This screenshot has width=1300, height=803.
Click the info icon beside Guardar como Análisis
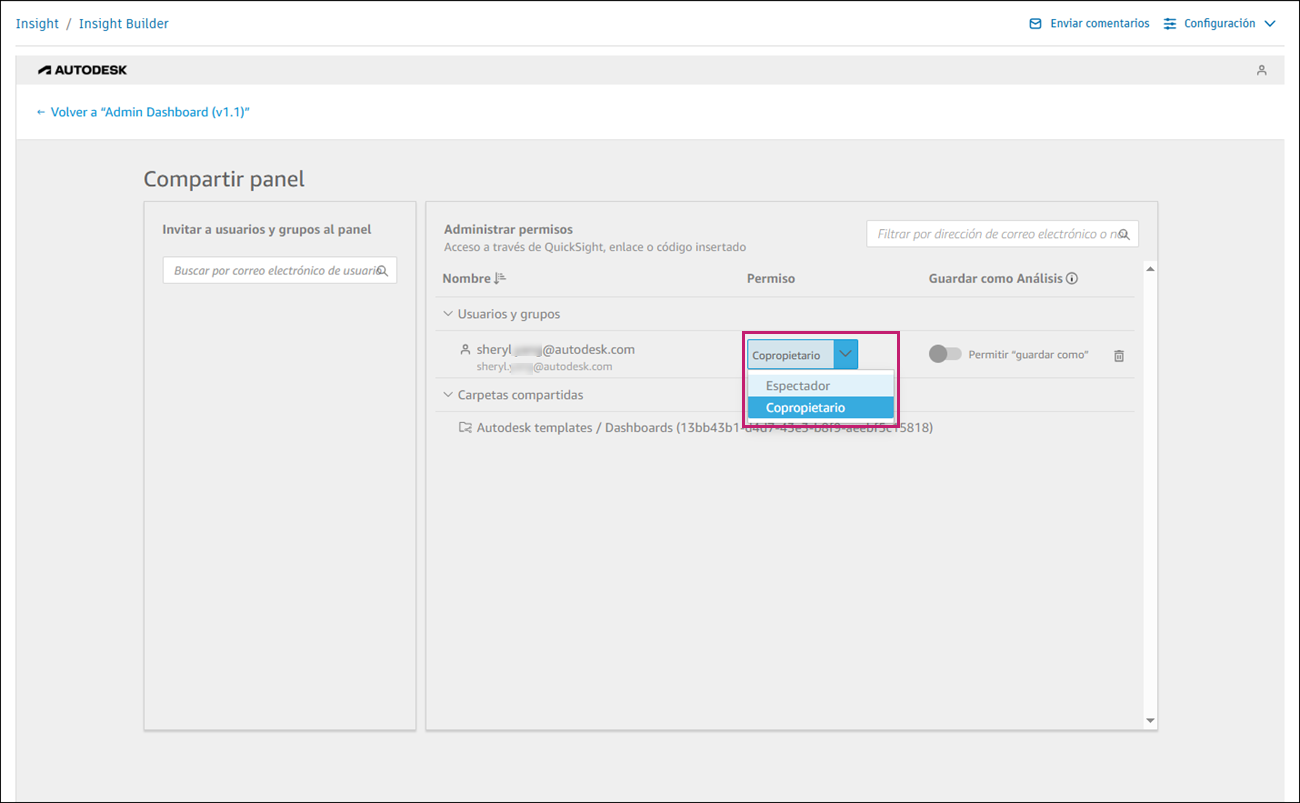pos(1072,279)
